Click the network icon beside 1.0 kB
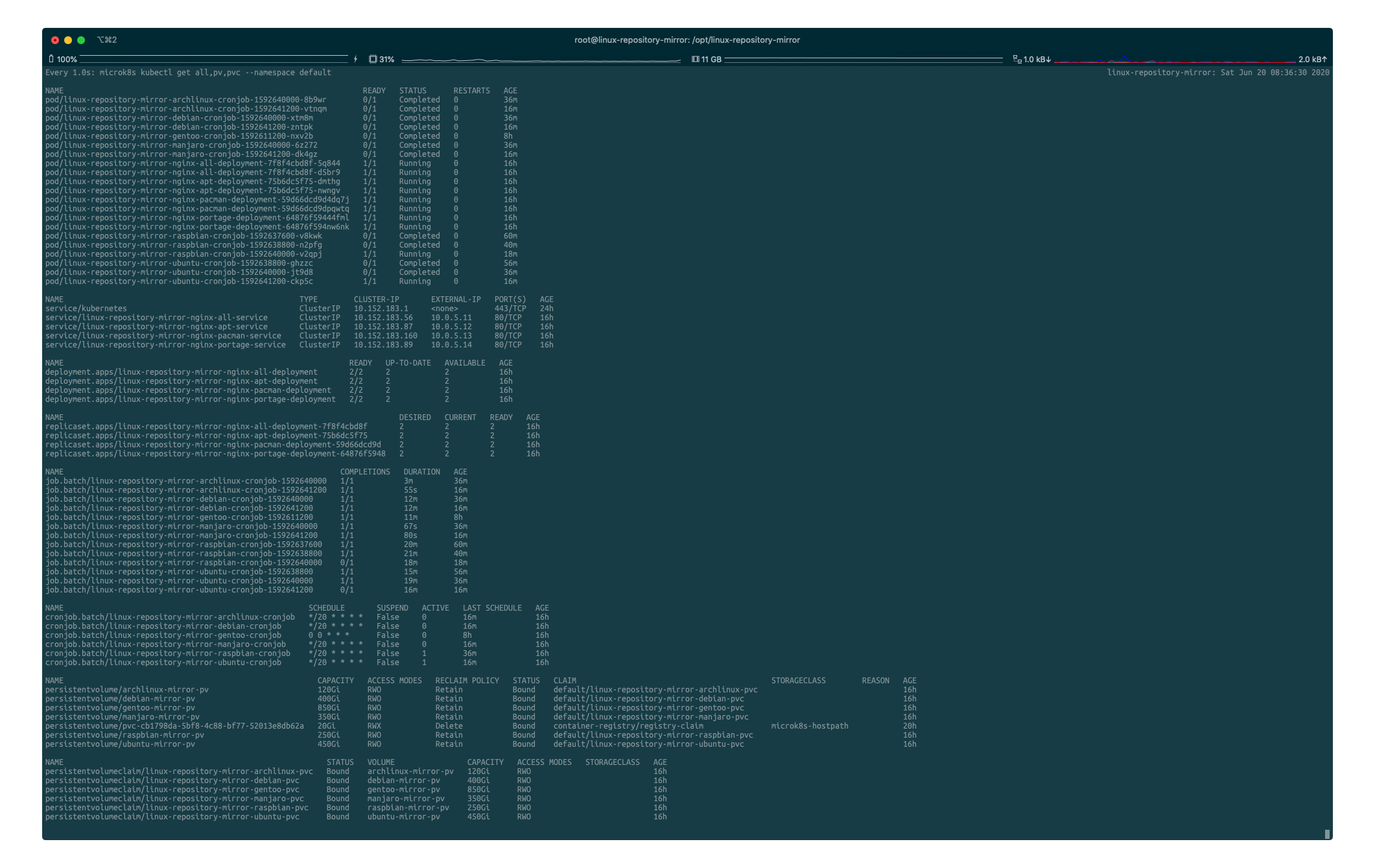1375x868 pixels. click(x=1017, y=59)
